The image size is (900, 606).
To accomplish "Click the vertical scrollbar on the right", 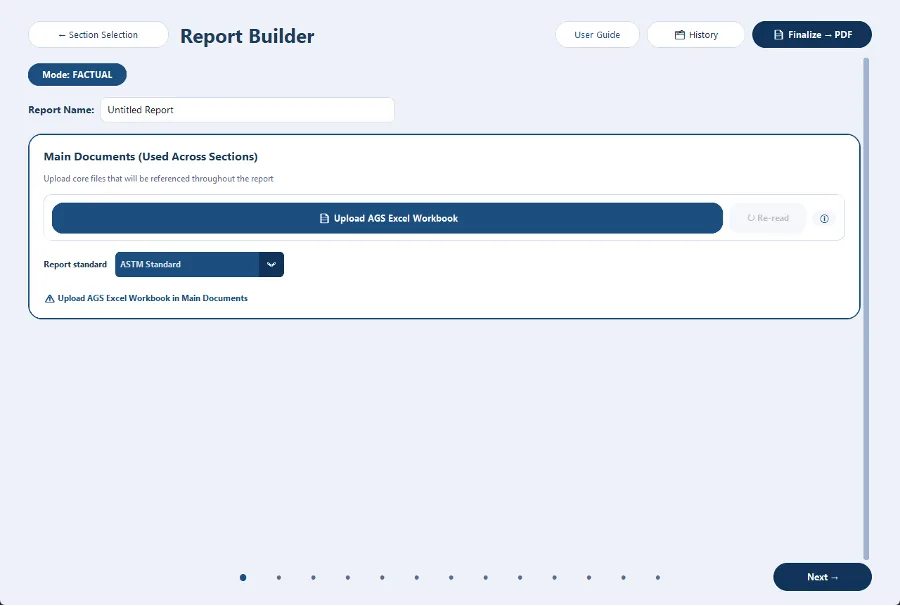I will pyautogui.click(x=866, y=308).
